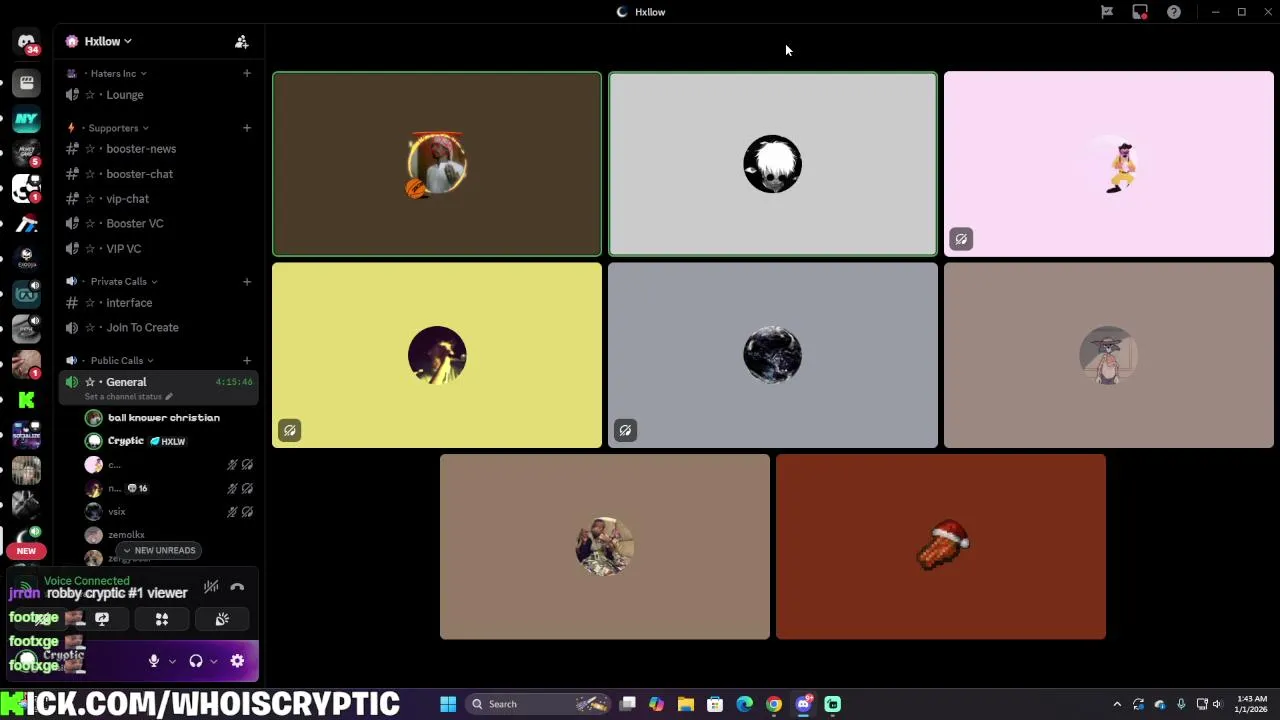Open Windows Start menu
Image resolution: width=1280 pixels, height=720 pixels.
pyautogui.click(x=448, y=704)
